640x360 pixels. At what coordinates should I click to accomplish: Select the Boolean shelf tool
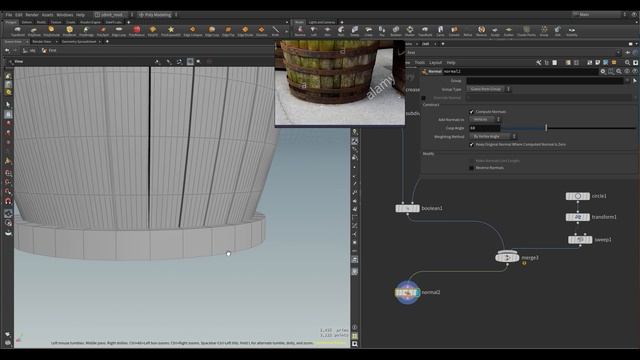click(396, 31)
